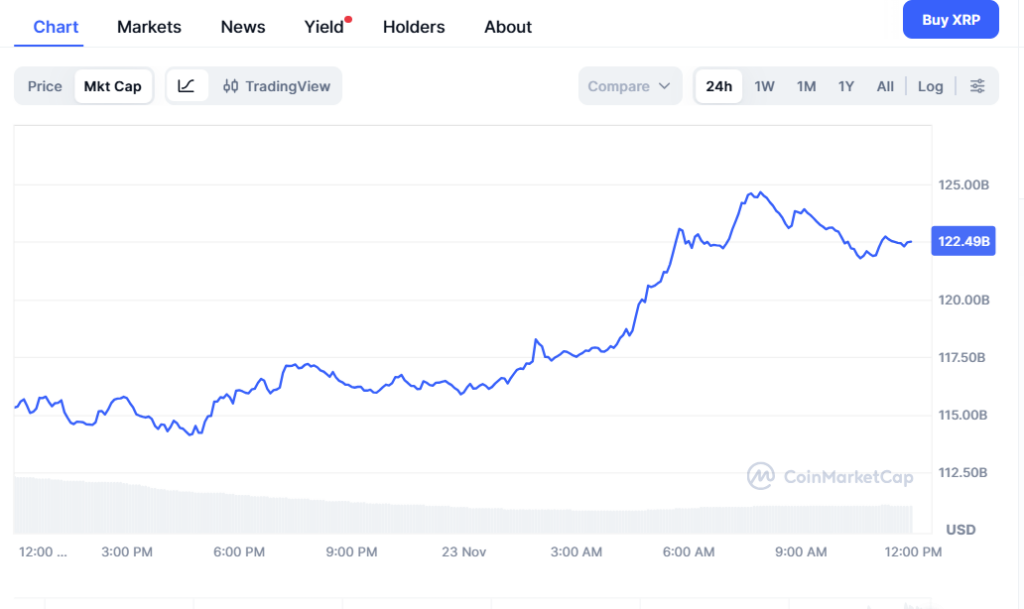The height and width of the screenshot is (609, 1024).
Task: Select the 24h timeframe
Action: pos(718,86)
